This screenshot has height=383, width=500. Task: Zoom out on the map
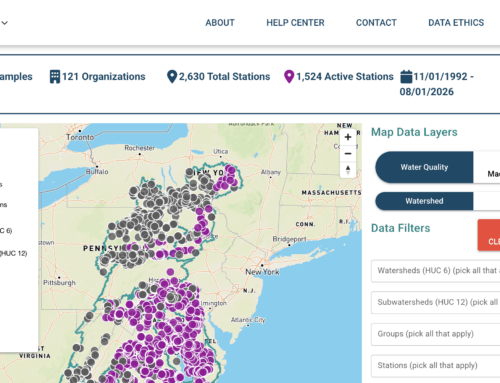click(348, 154)
